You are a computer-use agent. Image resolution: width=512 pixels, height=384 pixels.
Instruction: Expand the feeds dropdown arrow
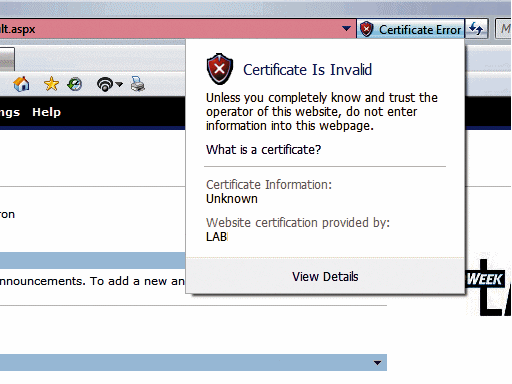point(119,85)
